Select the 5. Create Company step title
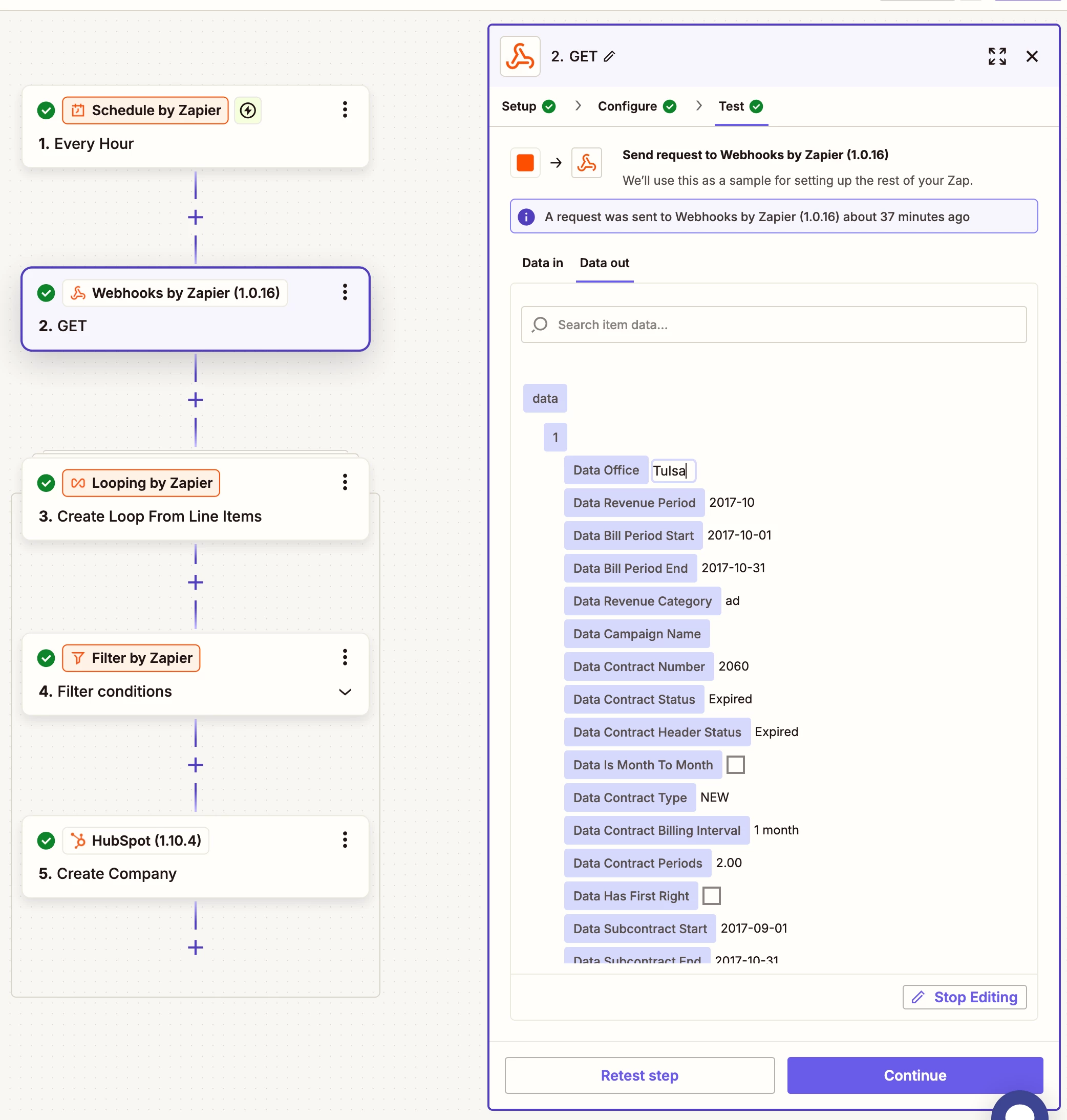This screenshot has width=1067, height=1120. [108, 873]
